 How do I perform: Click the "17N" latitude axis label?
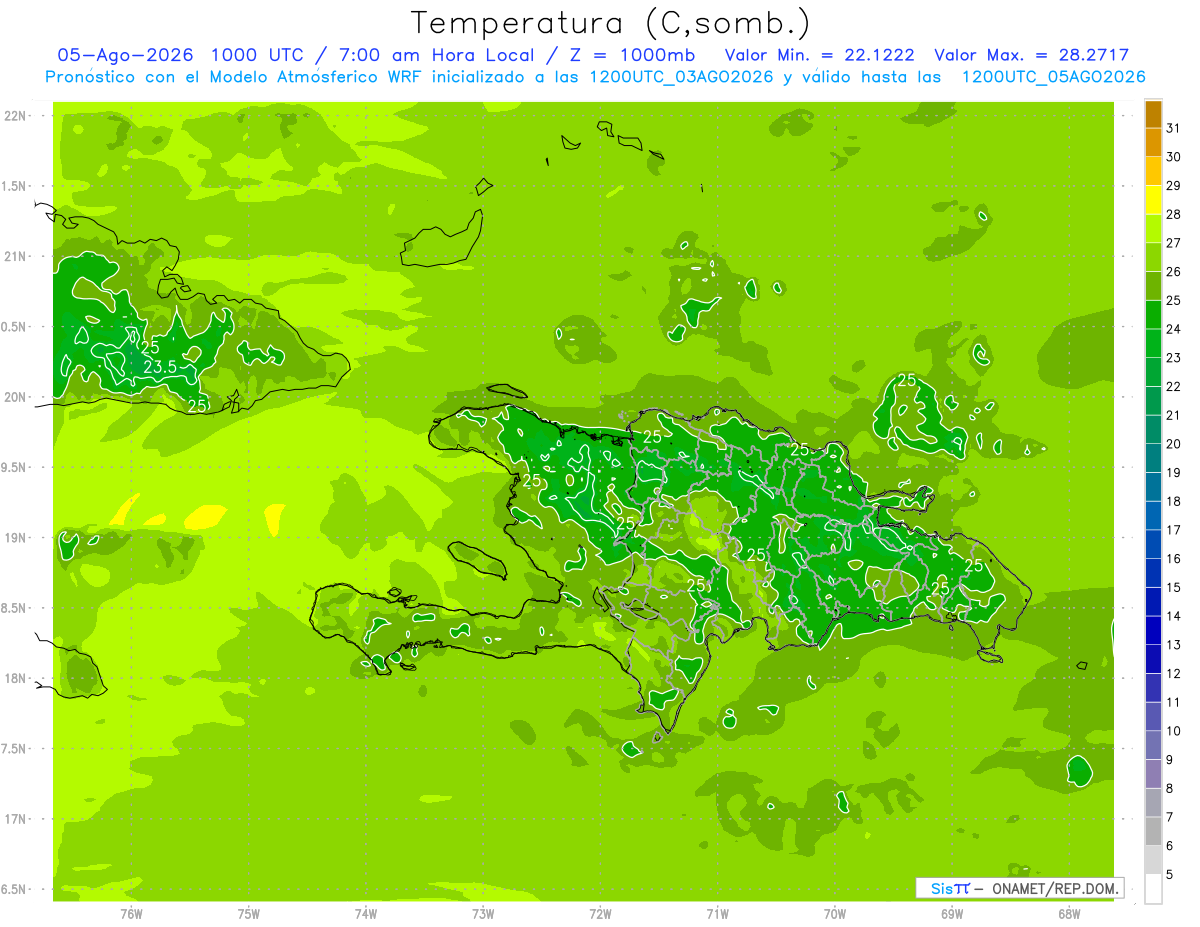pyautogui.click(x=14, y=819)
